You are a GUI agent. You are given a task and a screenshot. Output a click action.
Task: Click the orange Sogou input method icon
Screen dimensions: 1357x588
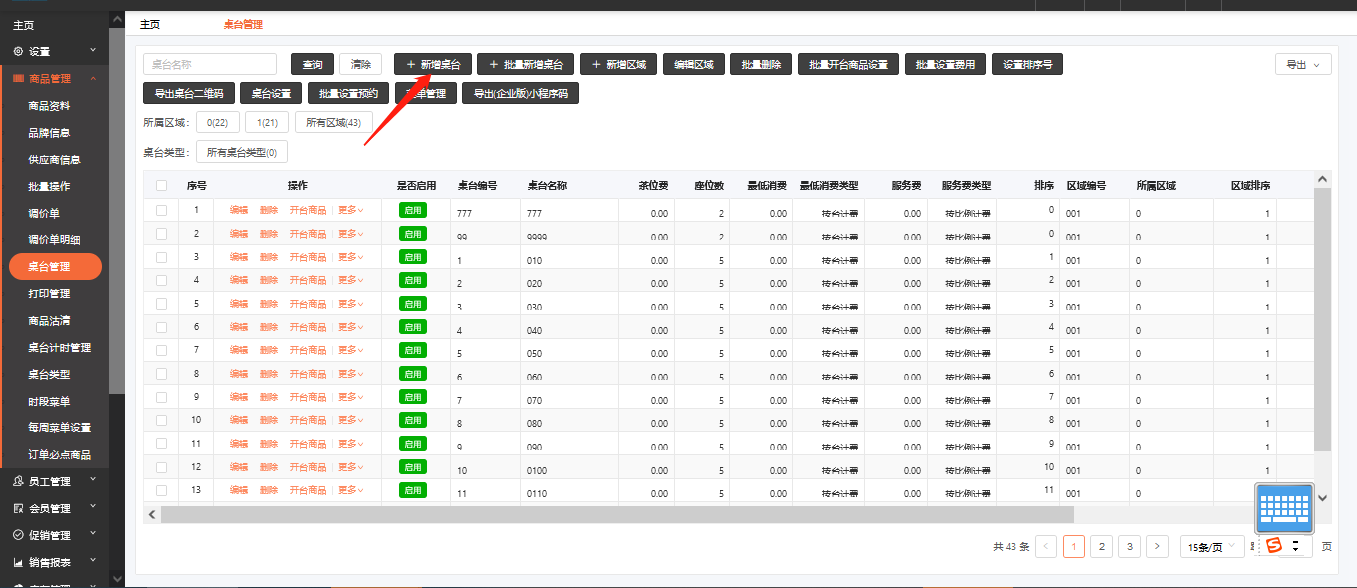tap(1274, 546)
